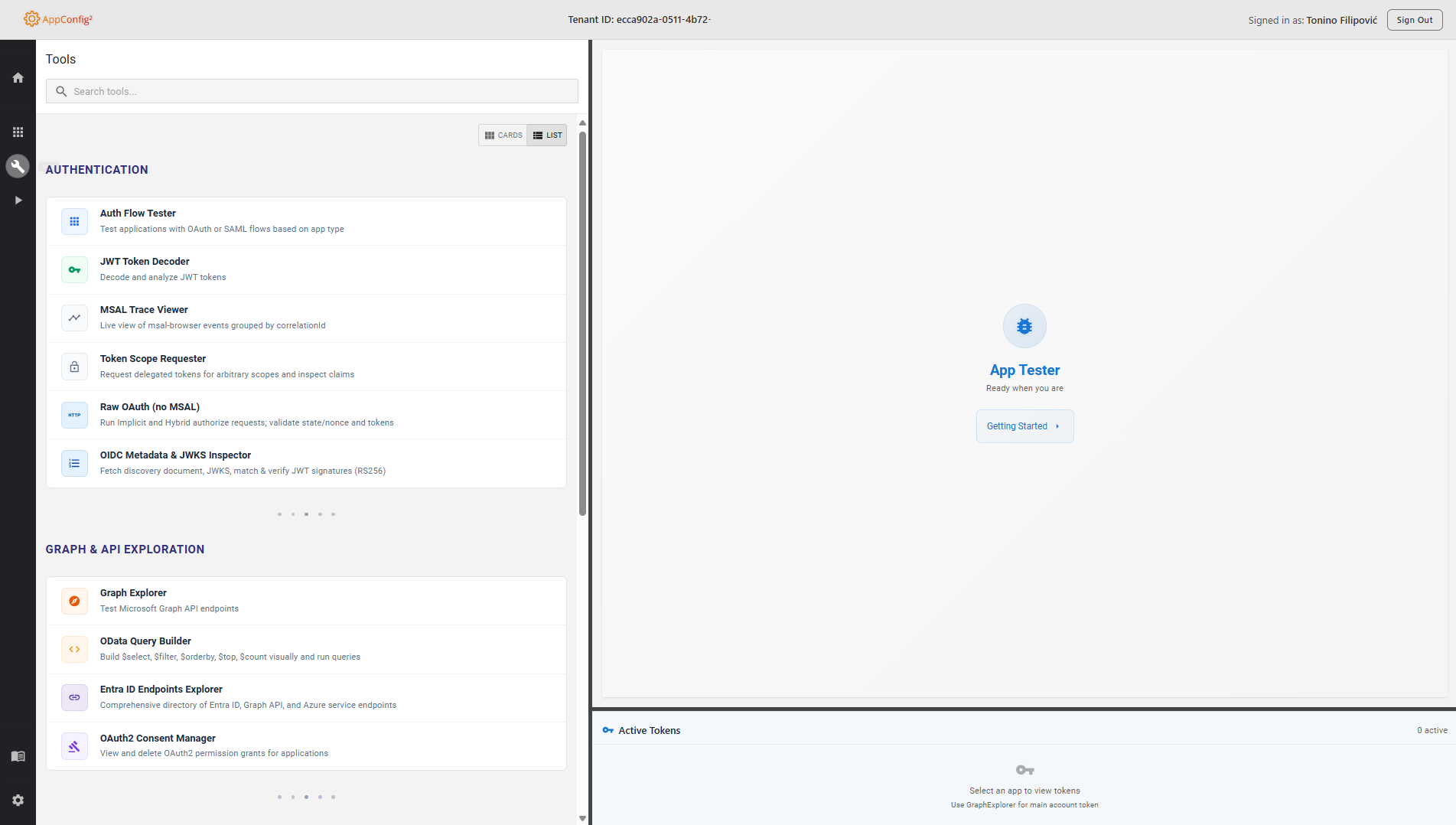Click the OIDC Metadata list icon
Viewport: 1456px width, 825px height.
click(74, 463)
